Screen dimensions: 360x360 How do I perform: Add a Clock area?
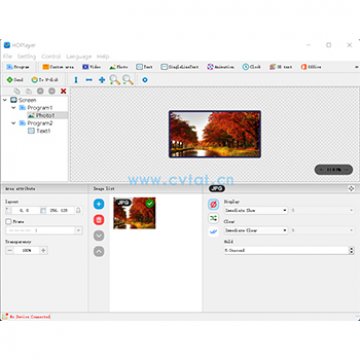coord(252,67)
